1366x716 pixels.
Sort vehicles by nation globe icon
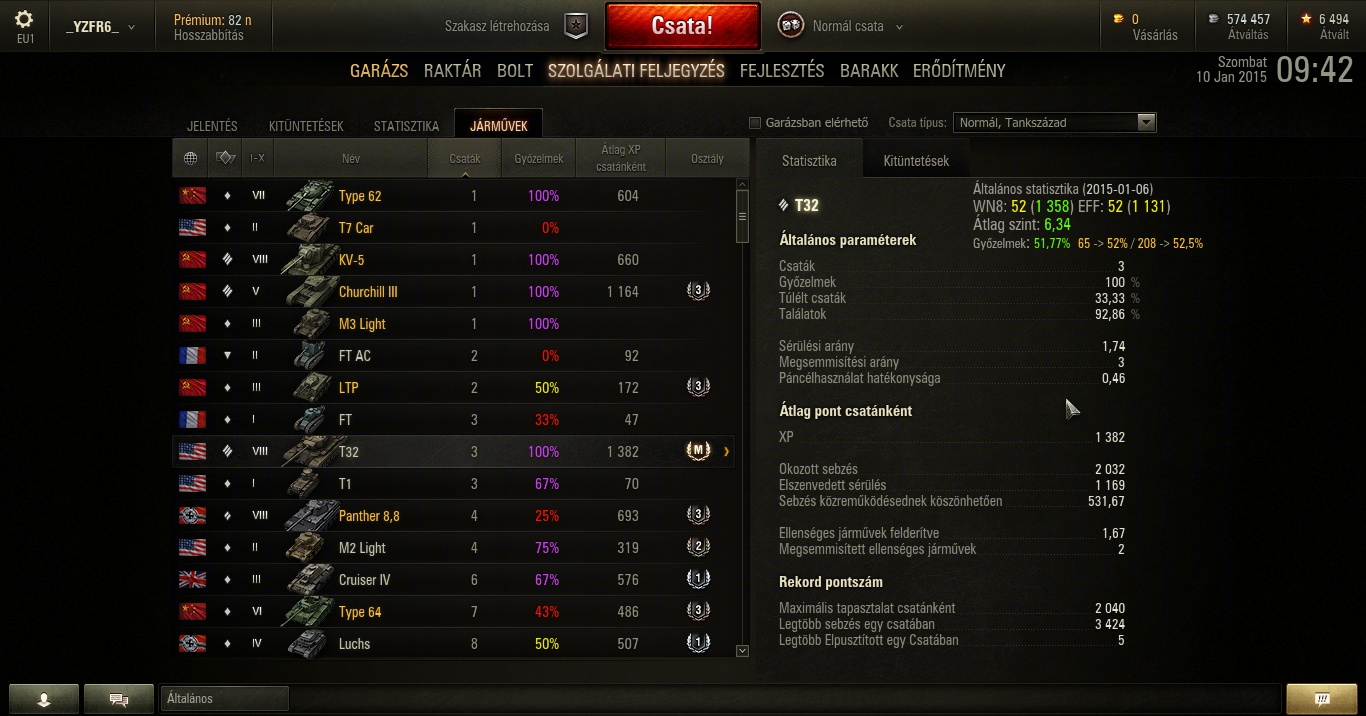(190, 158)
